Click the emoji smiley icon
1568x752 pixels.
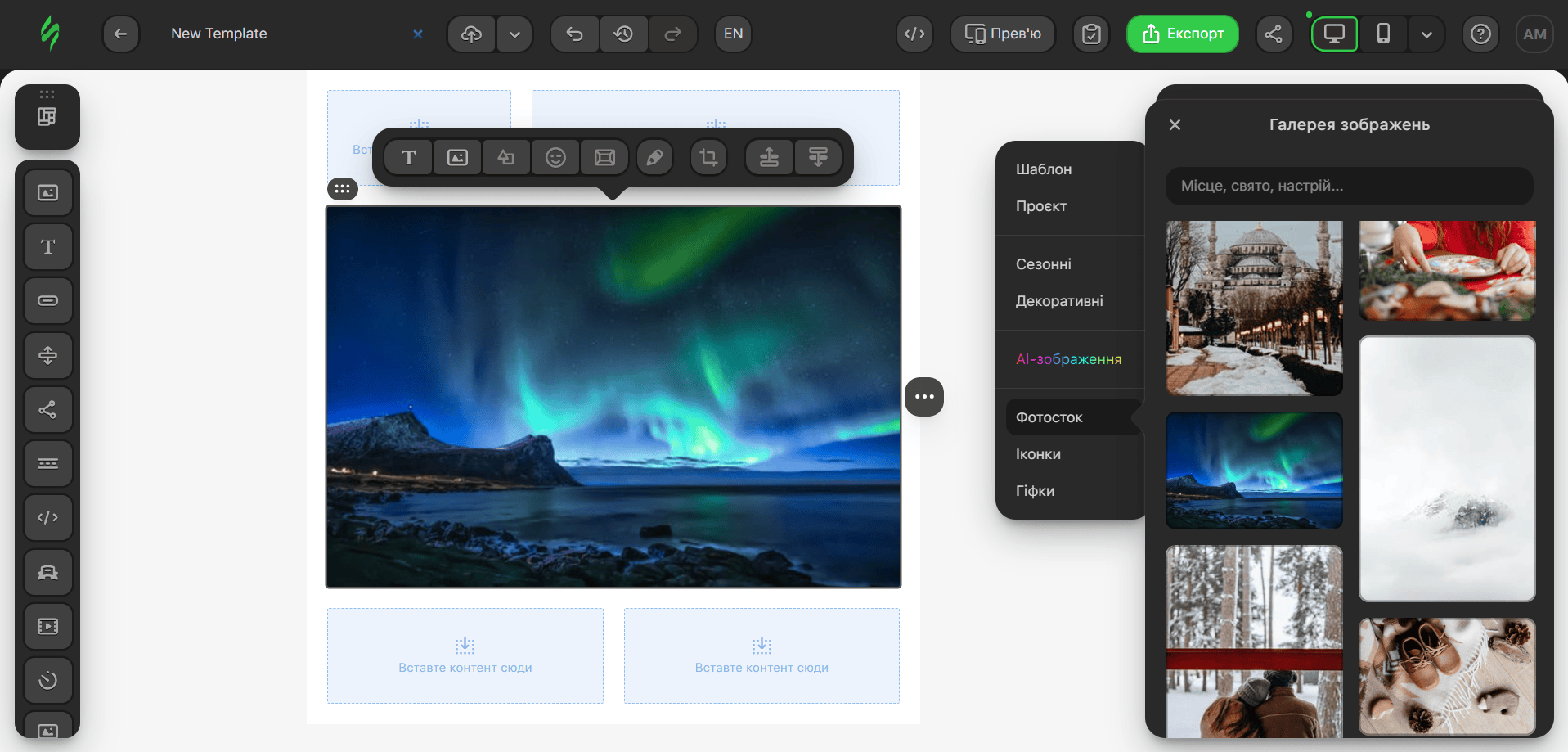(555, 157)
